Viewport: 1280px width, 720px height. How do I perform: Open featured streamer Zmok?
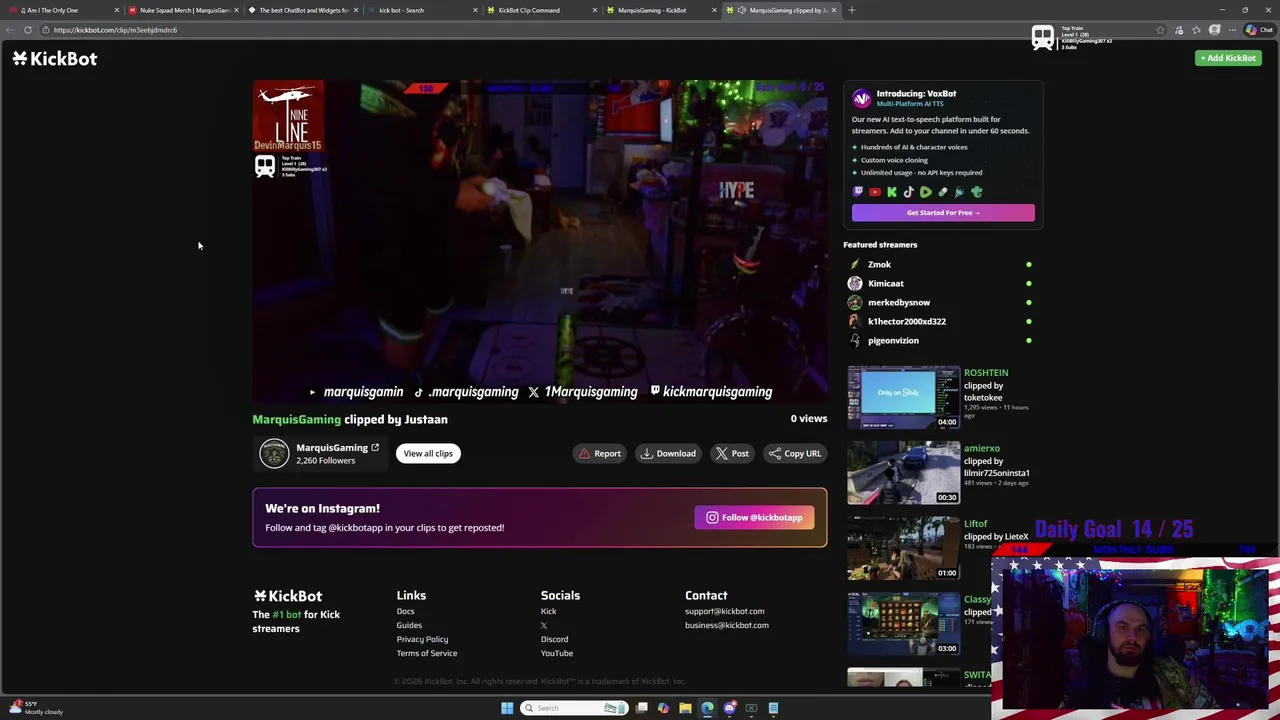[879, 264]
